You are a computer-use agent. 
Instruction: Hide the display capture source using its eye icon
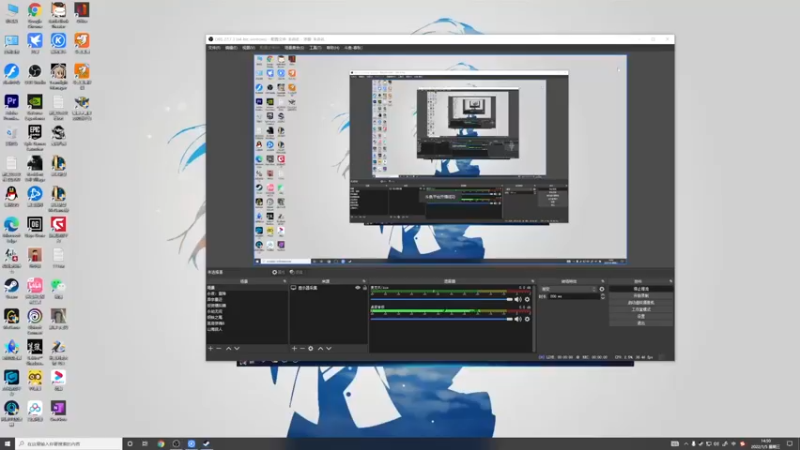point(358,288)
